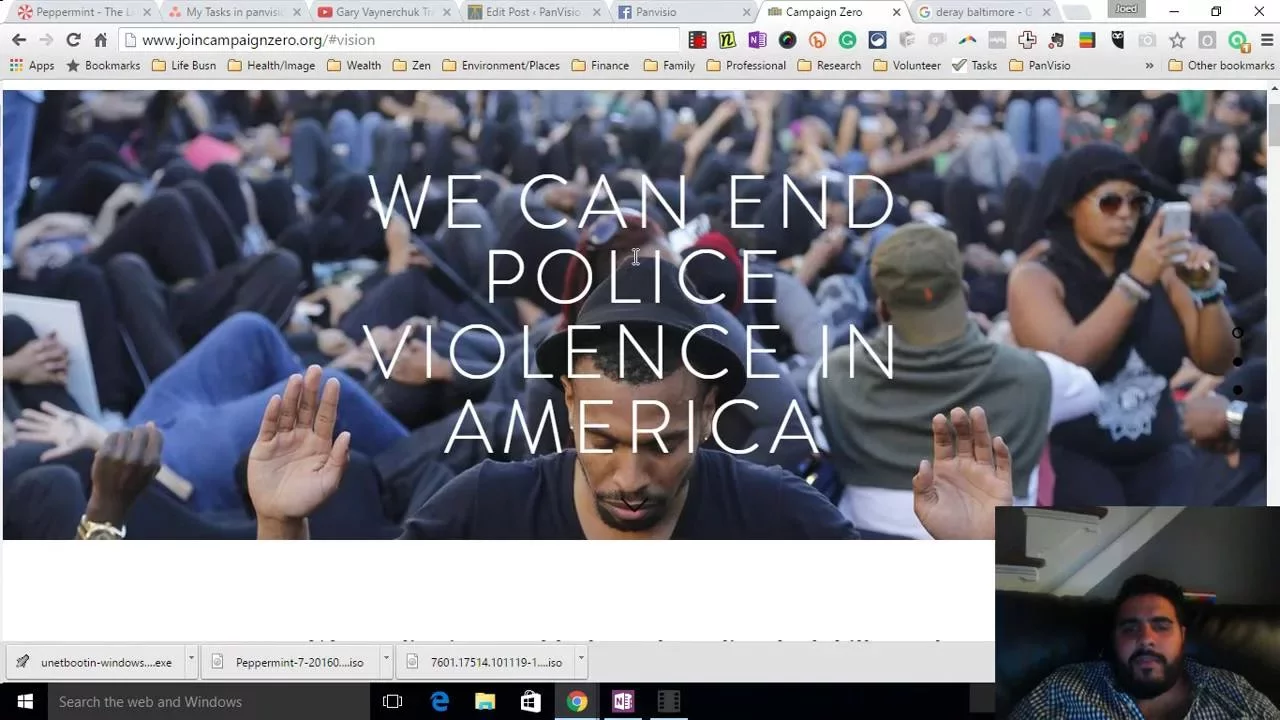The image size is (1280, 720).
Task: Open the Finance bookmarks folder
Action: pyautogui.click(x=600, y=65)
